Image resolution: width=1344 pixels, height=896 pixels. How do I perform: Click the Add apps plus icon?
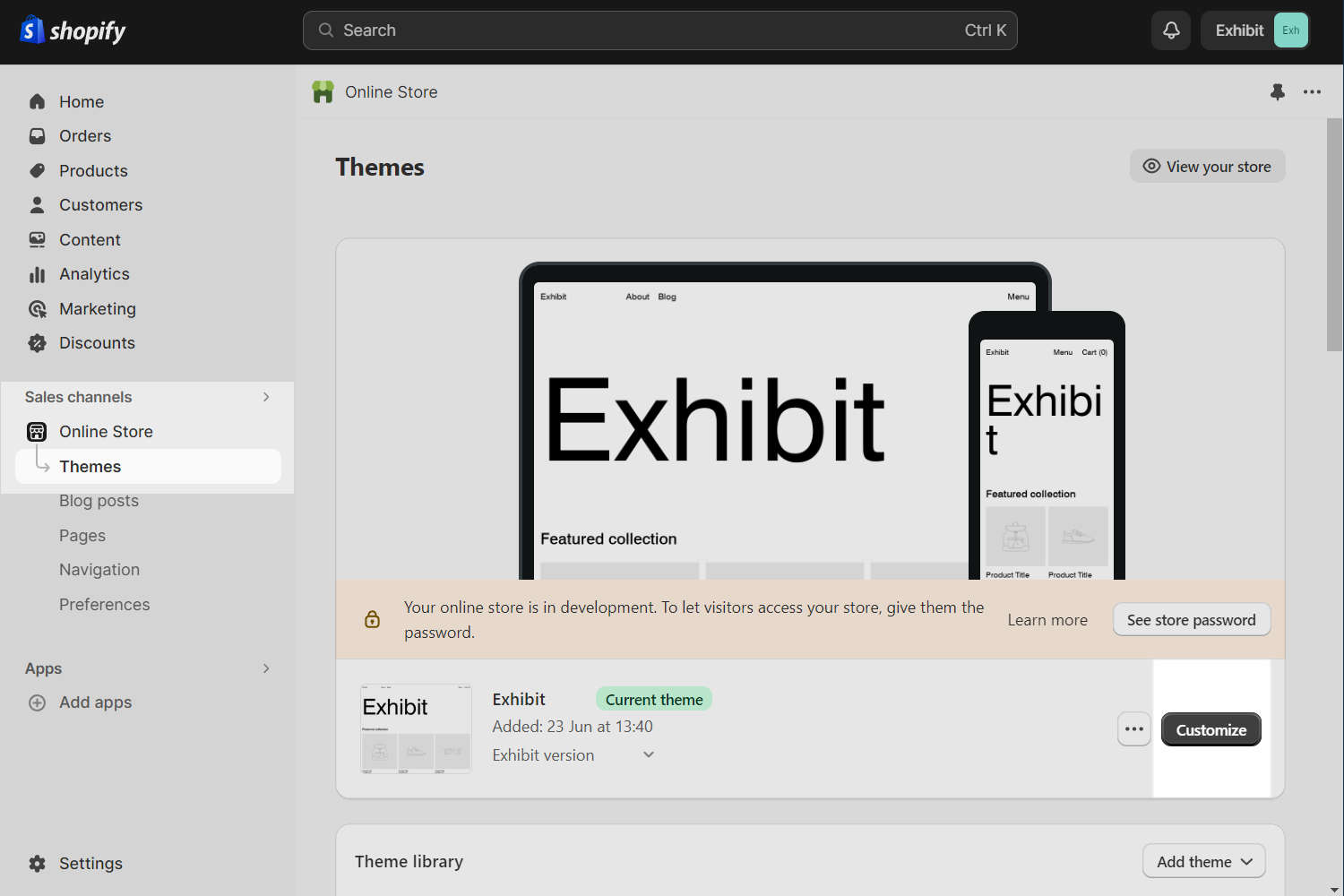point(37,702)
